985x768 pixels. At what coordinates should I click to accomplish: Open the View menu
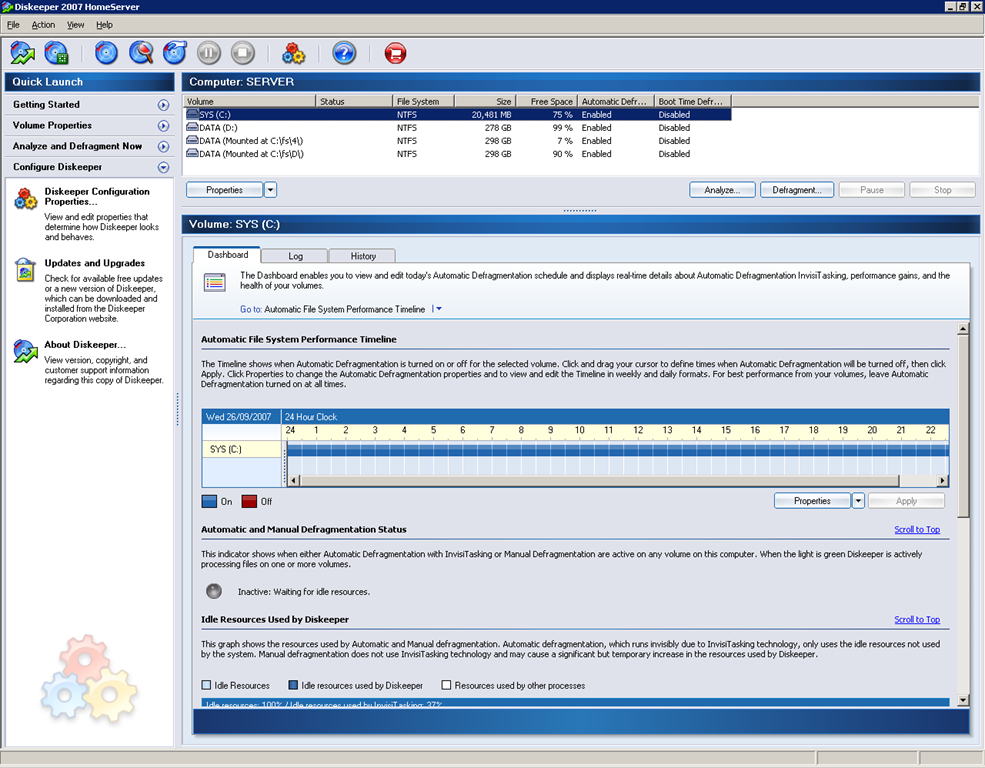coord(75,25)
